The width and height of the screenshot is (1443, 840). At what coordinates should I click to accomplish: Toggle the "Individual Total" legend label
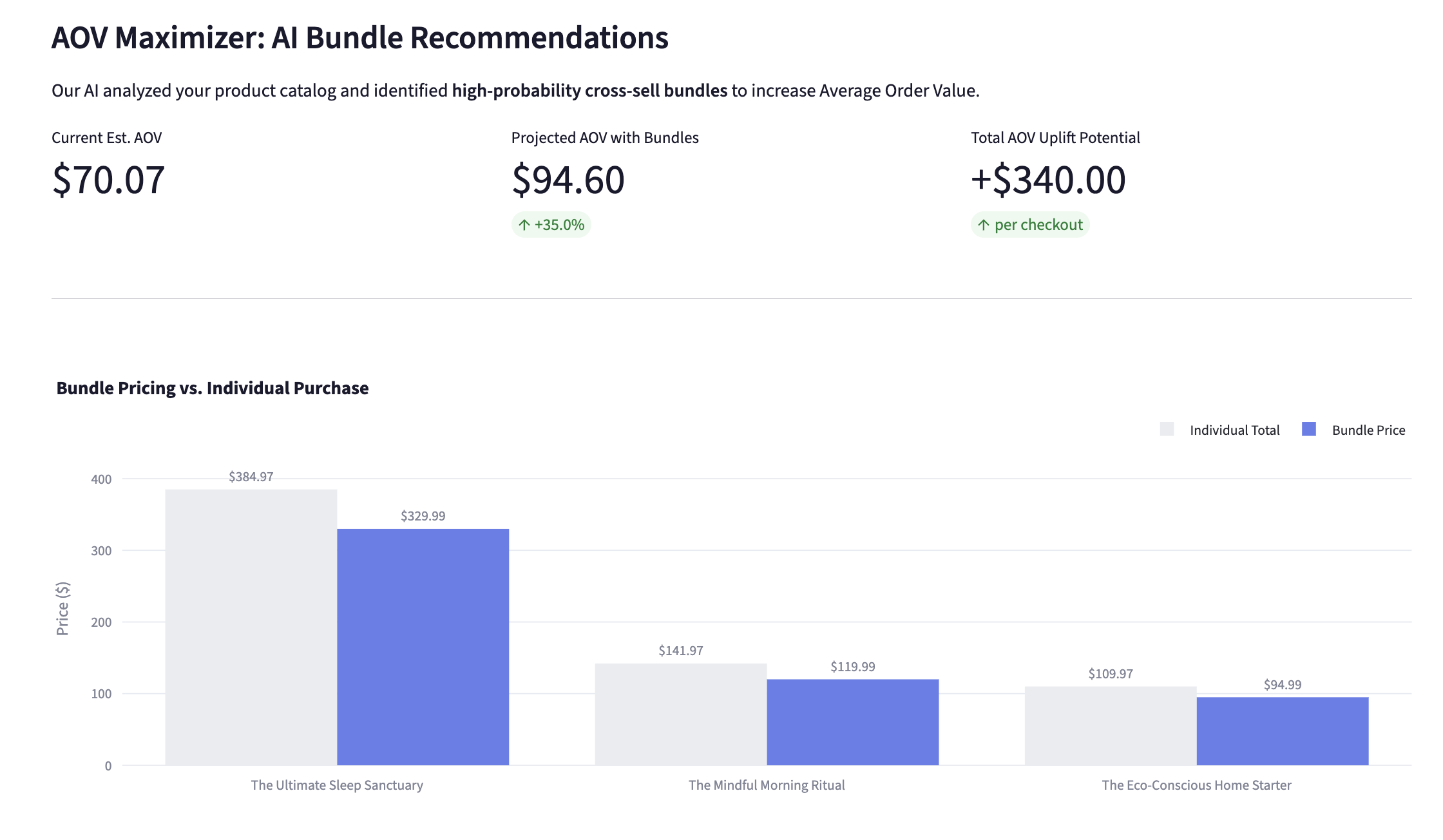pyautogui.click(x=1234, y=430)
